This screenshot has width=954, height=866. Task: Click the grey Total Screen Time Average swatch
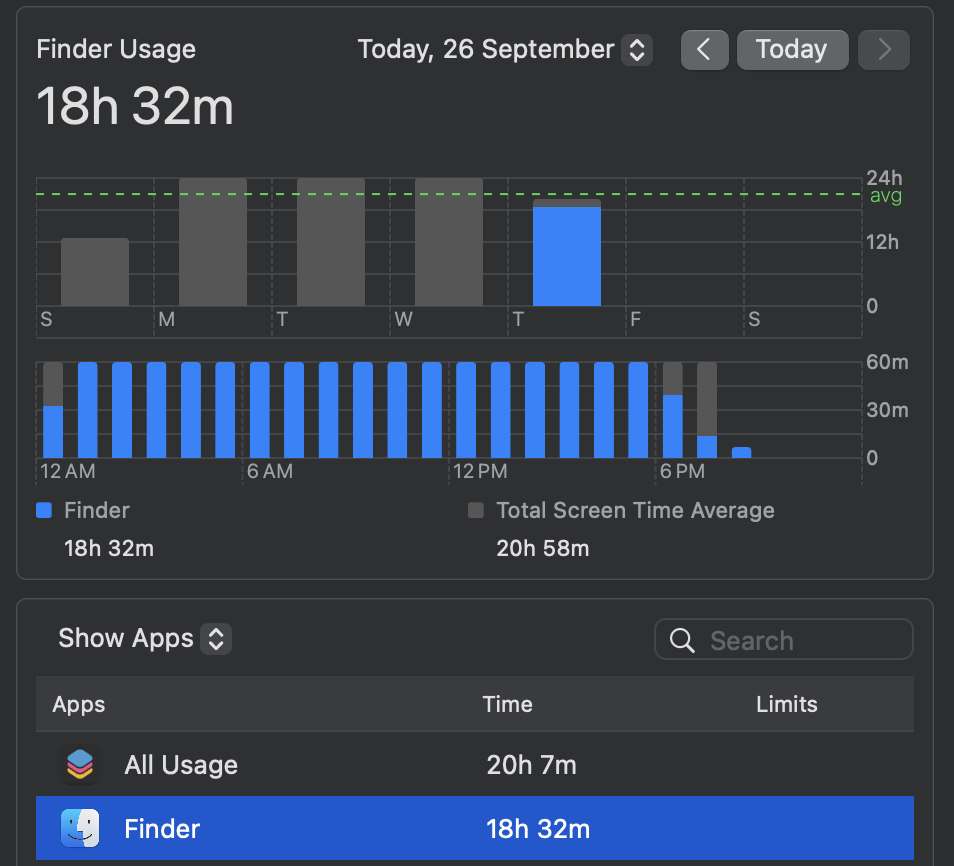tap(476, 510)
